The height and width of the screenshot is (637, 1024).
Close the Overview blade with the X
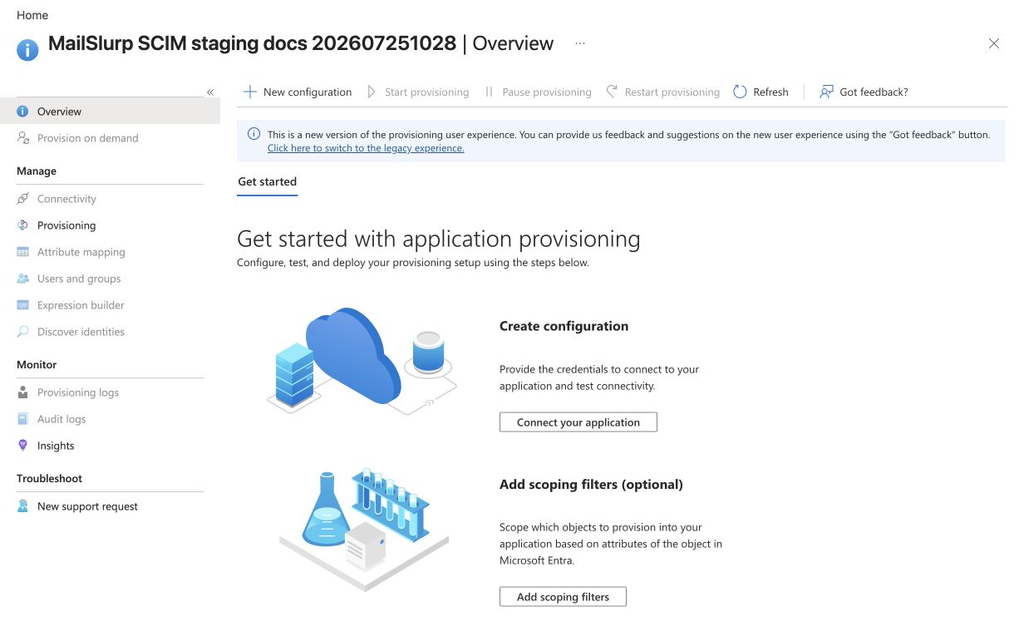993,44
